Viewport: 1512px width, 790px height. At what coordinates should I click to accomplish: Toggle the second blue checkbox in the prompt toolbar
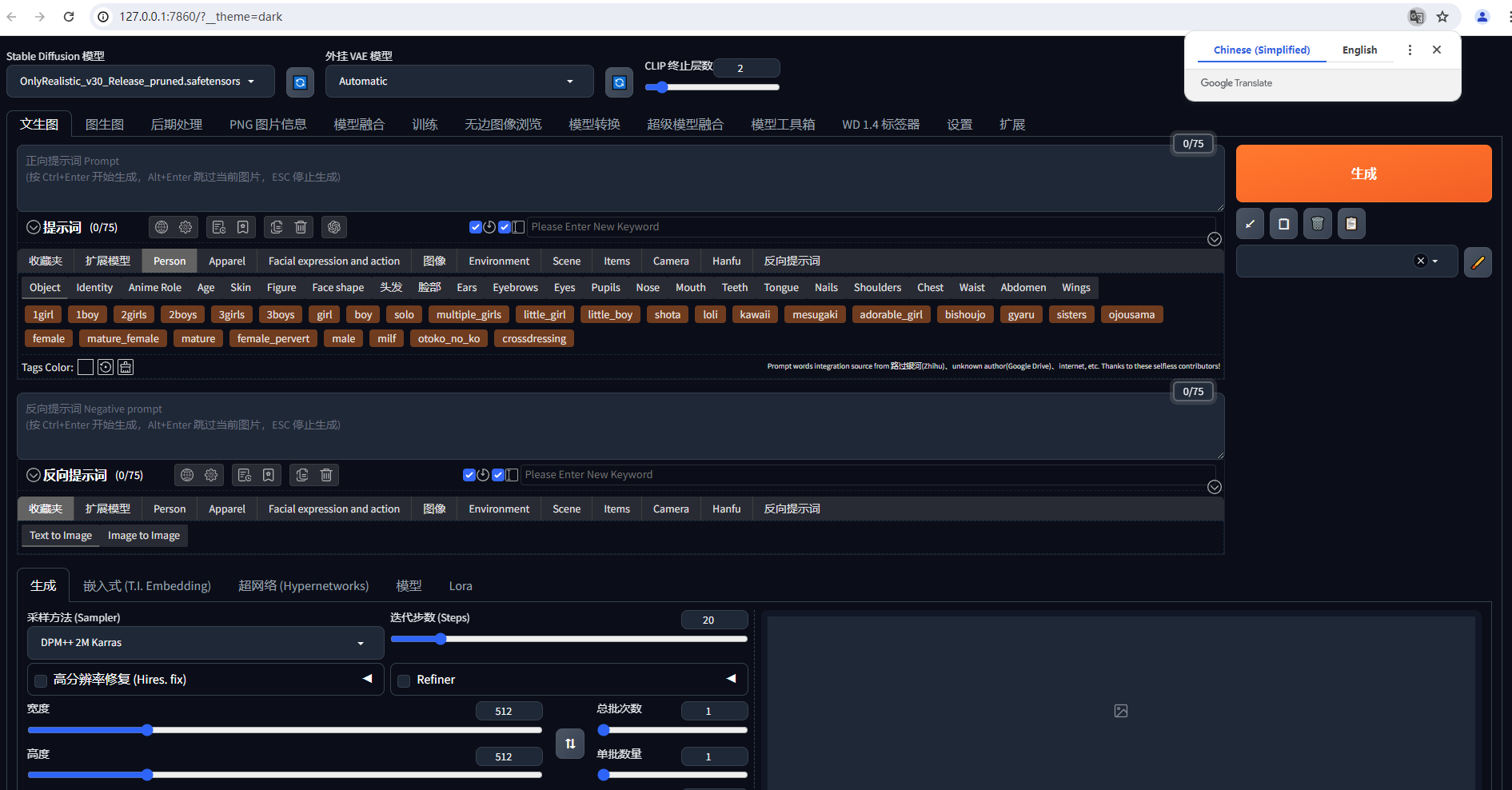[x=504, y=227]
